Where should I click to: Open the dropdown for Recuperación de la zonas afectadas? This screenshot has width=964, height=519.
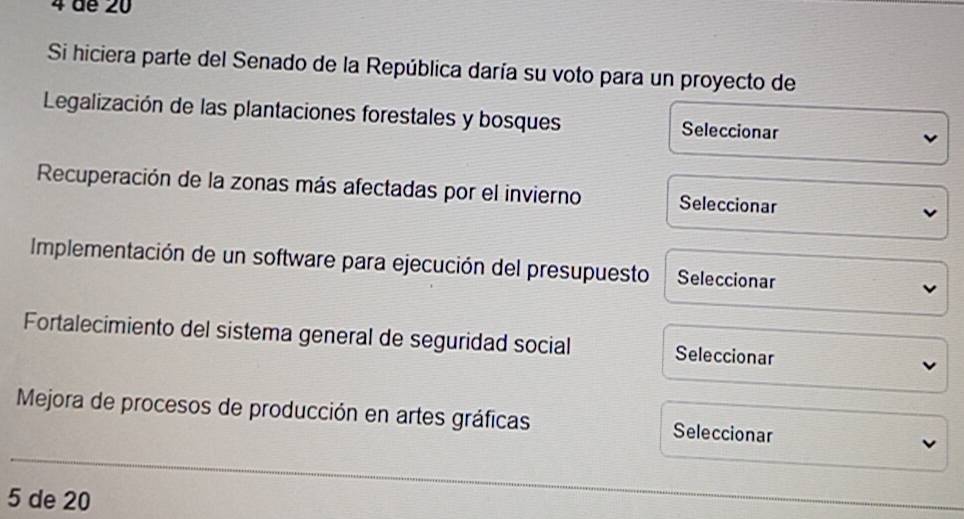(x=806, y=209)
